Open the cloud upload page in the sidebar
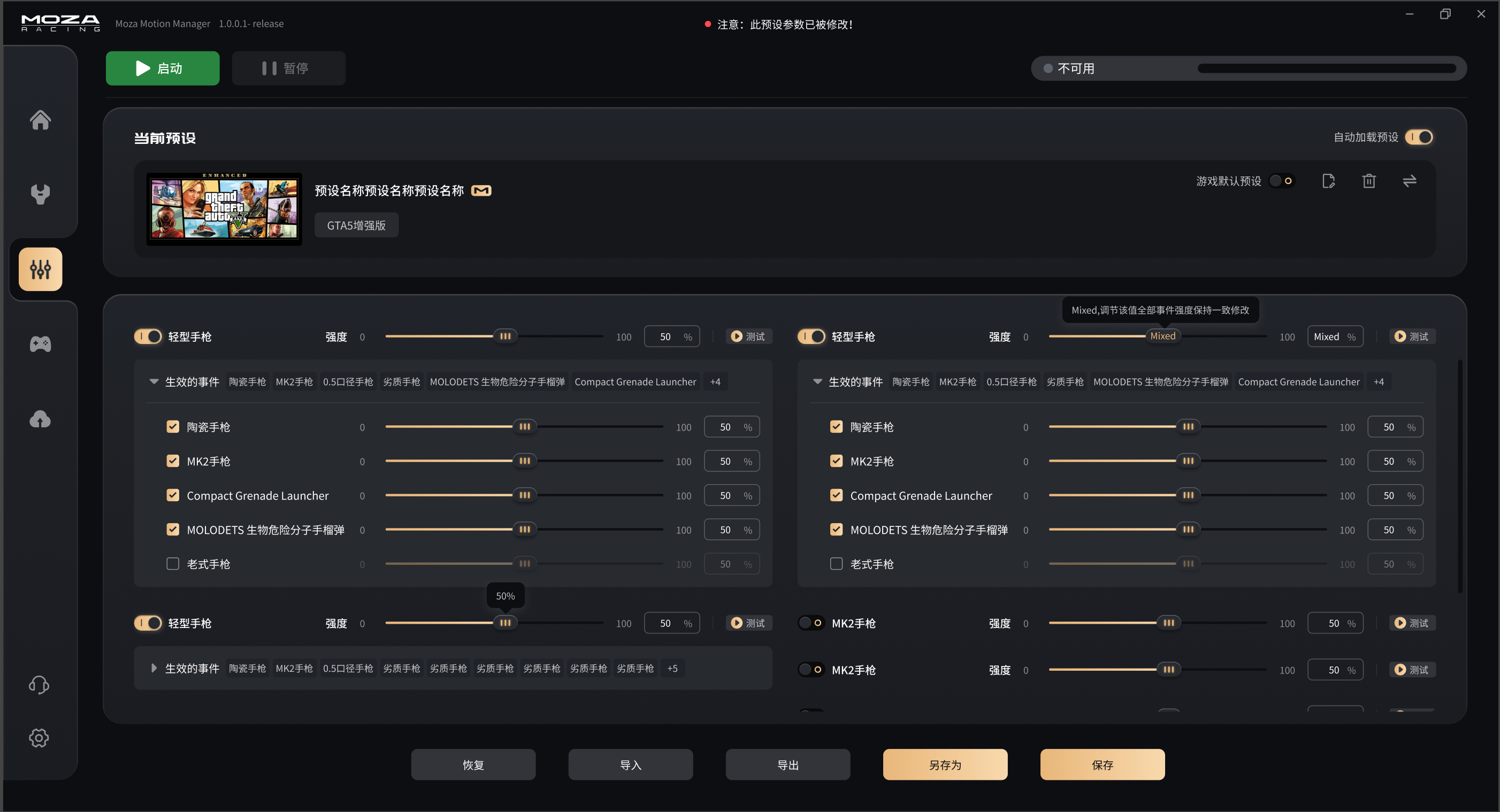This screenshot has height=812, width=1500. tap(40, 419)
